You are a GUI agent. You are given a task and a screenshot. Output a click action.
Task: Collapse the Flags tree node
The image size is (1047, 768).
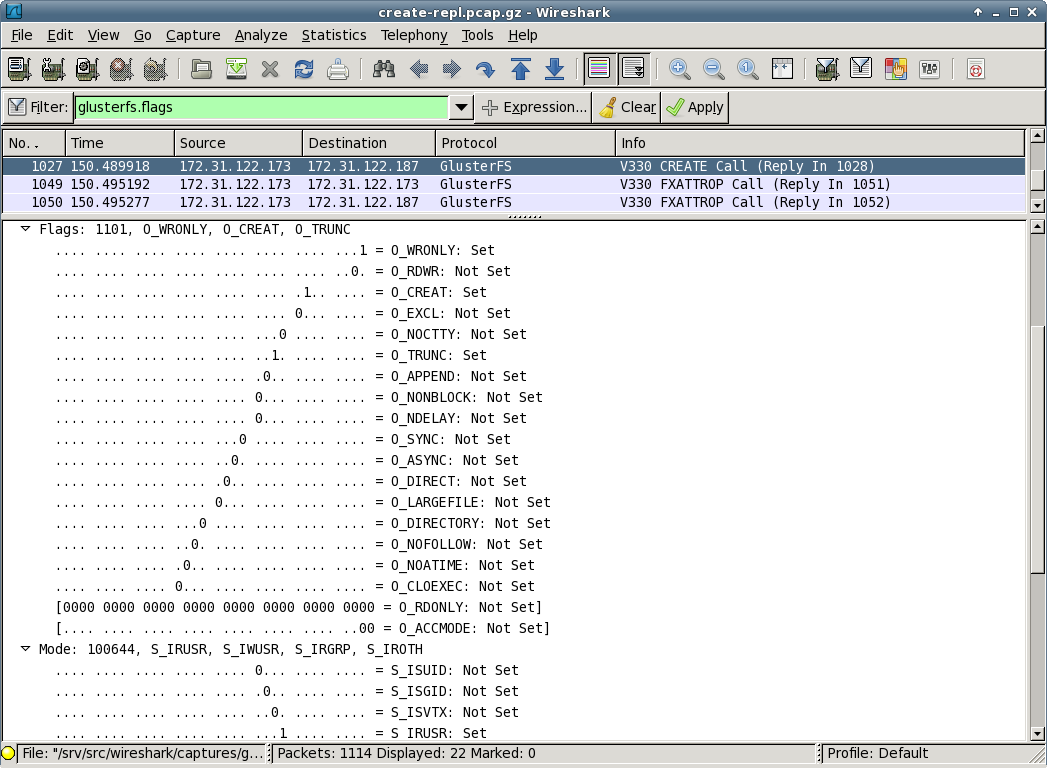(x=25, y=229)
